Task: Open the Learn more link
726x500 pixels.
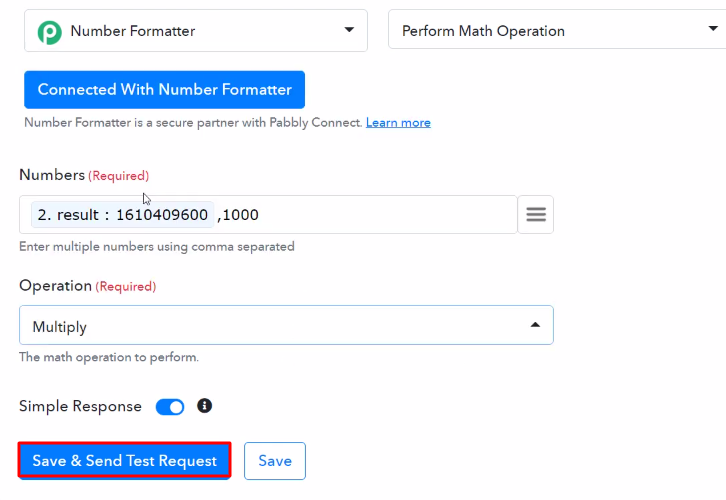Action: [398, 123]
